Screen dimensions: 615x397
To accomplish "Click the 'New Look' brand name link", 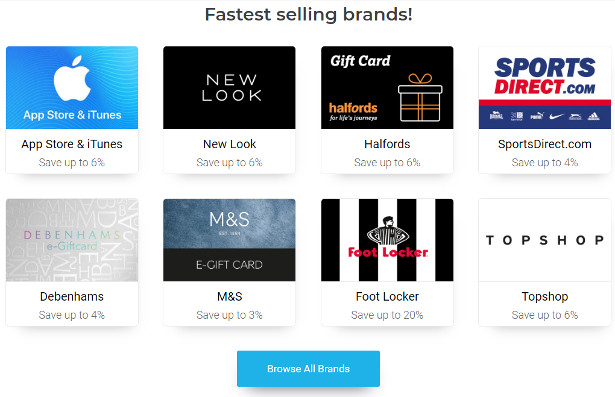I will (x=229, y=144).
